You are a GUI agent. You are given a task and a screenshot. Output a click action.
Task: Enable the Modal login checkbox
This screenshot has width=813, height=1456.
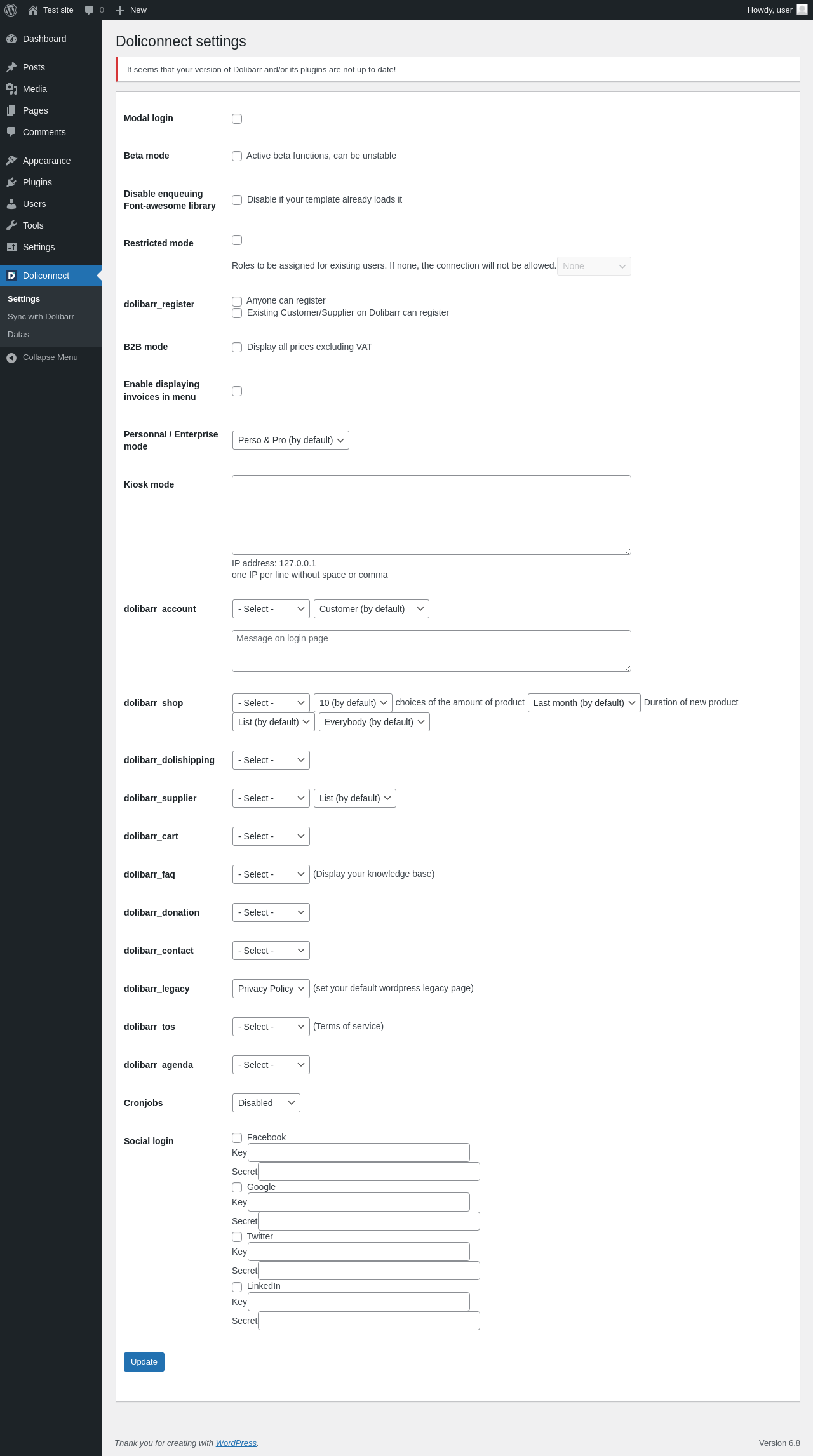[237, 119]
